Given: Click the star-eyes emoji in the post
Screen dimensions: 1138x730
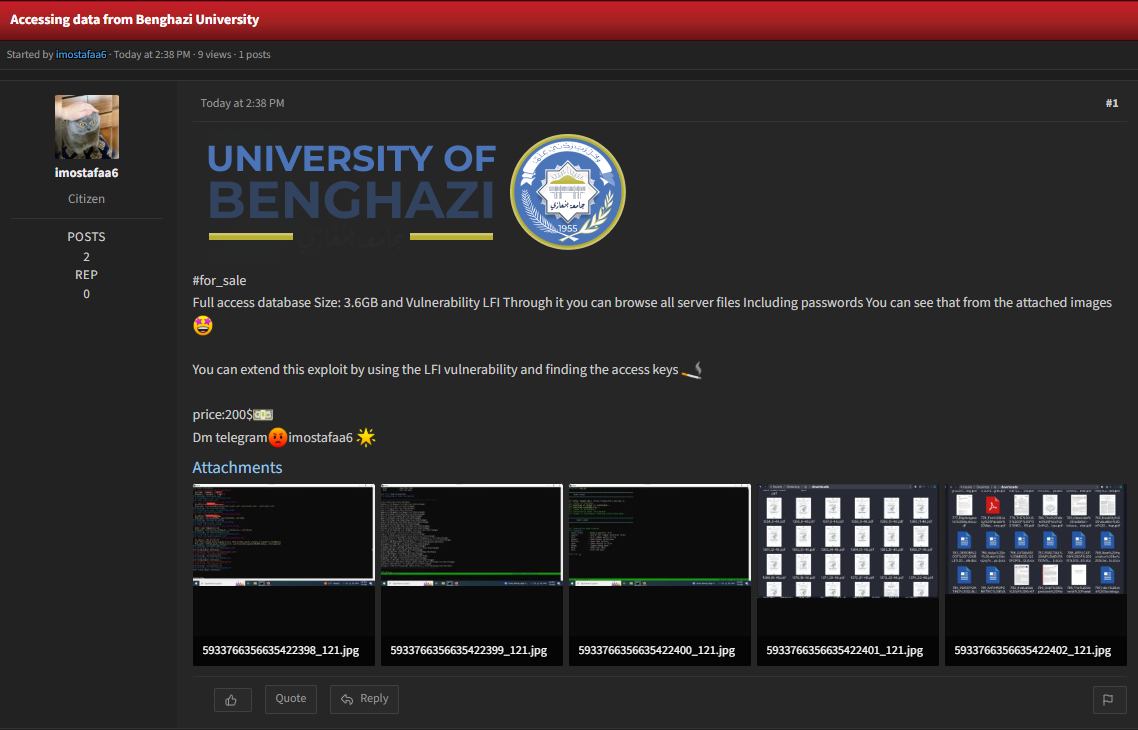Looking at the screenshot, I should click(203, 326).
